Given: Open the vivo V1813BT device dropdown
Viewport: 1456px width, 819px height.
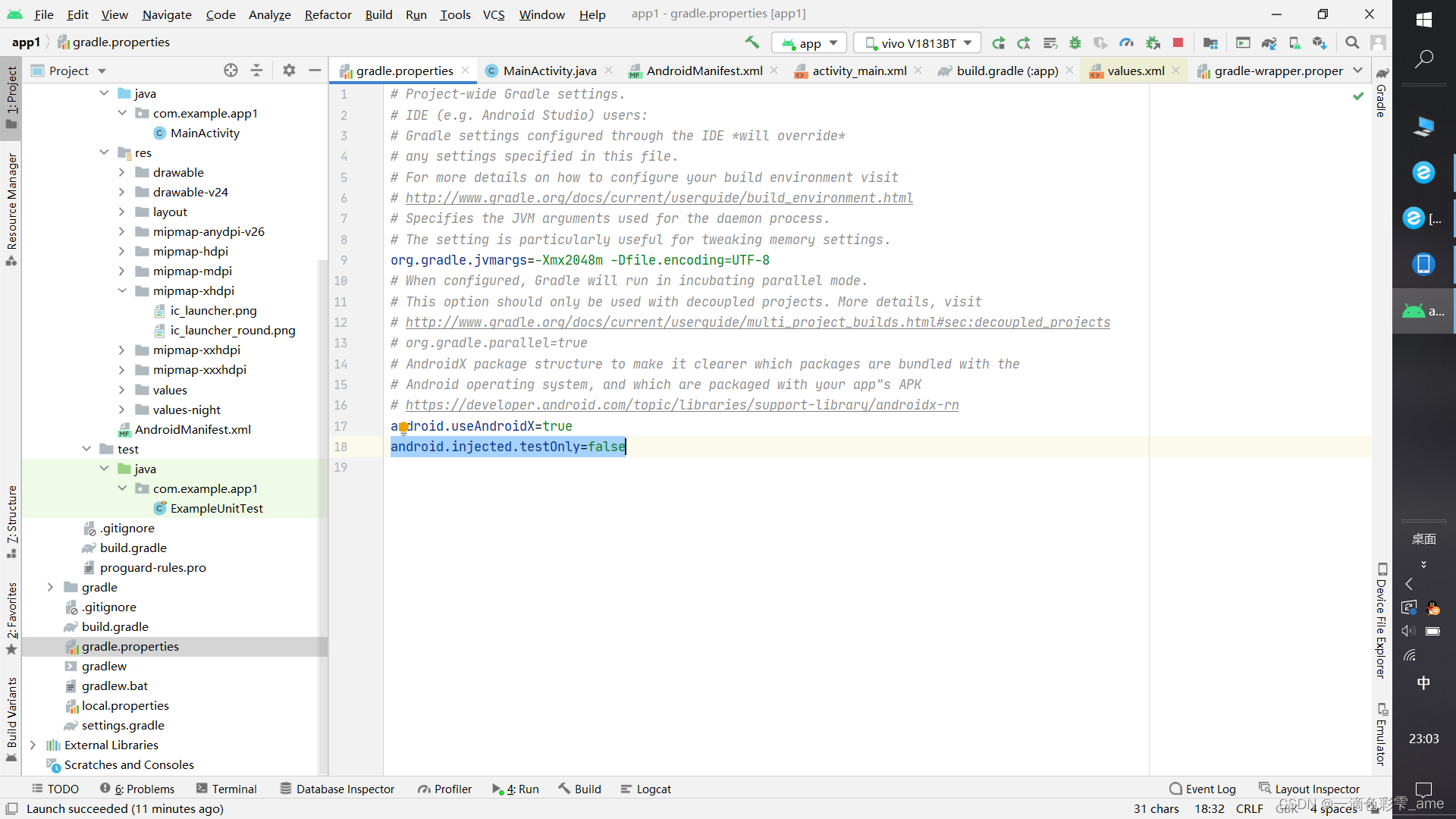Looking at the screenshot, I should pos(918,43).
